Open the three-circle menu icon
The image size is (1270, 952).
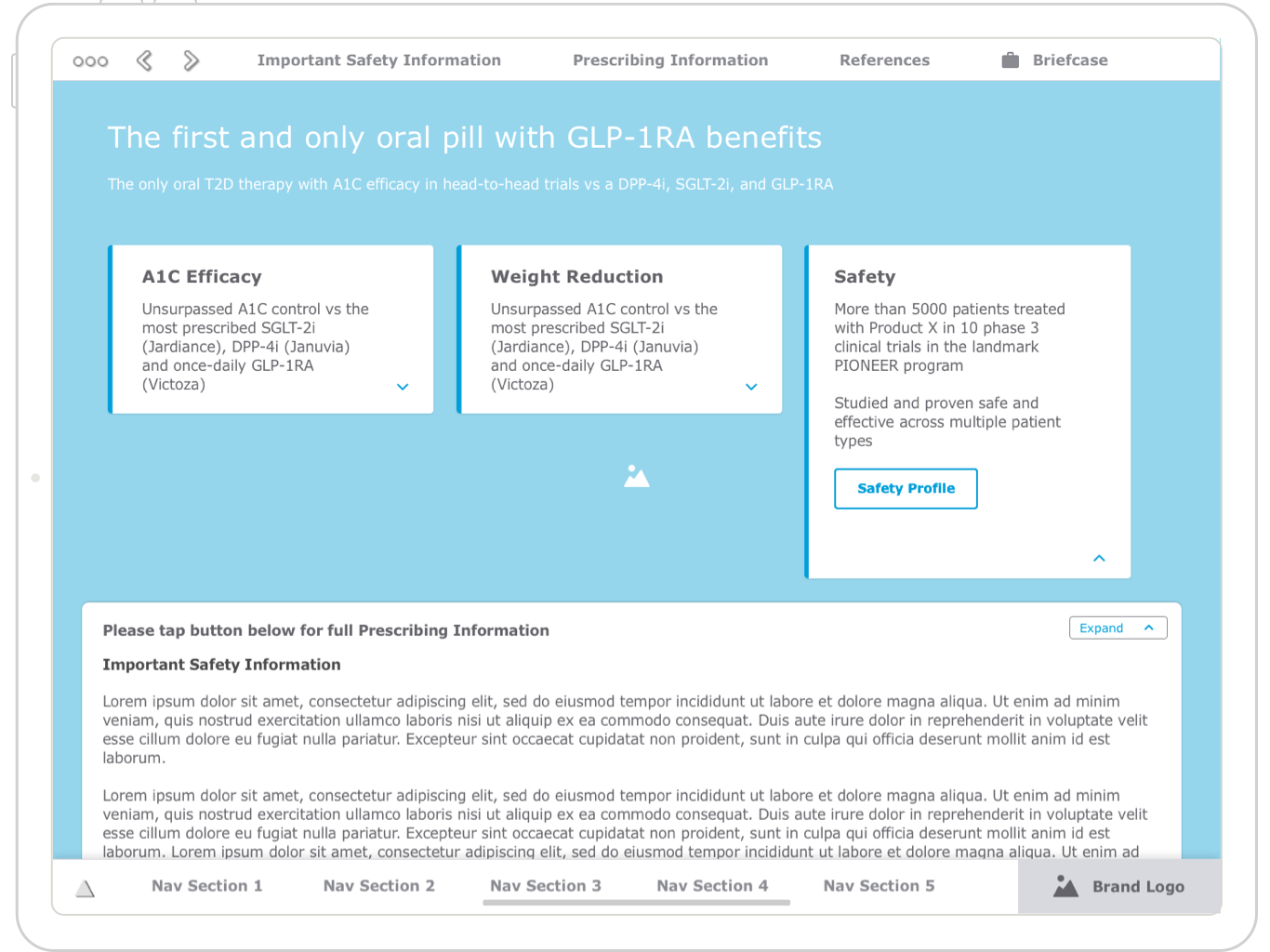(90, 61)
